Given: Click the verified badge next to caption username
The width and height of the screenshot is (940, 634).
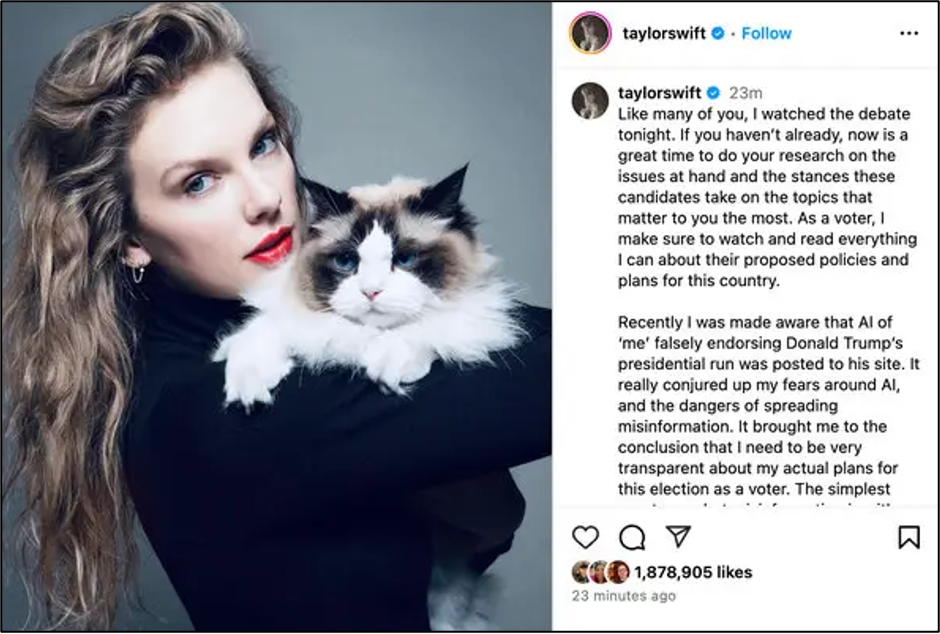Looking at the screenshot, I should pyautogui.click(x=713, y=93).
